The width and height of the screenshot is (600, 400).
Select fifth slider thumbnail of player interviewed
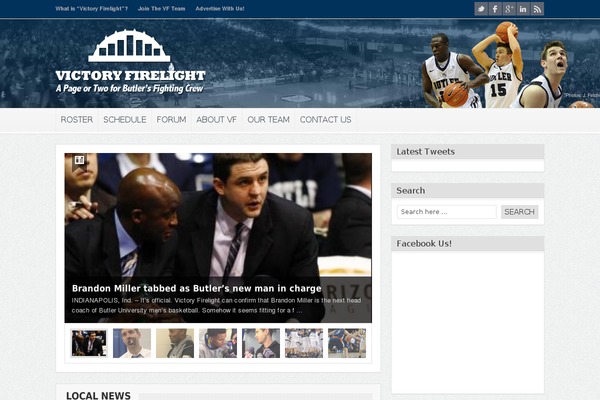(261, 343)
